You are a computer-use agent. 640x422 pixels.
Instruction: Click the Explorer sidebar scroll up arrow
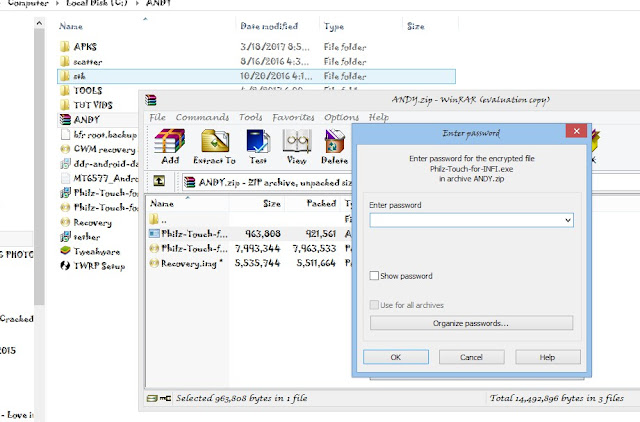click(x=39, y=24)
